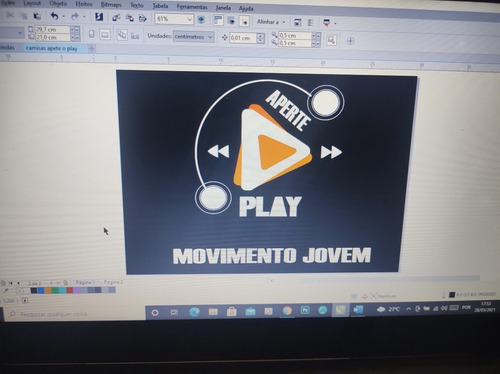
Task: Open the Layout menu
Action: click(x=32, y=3)
